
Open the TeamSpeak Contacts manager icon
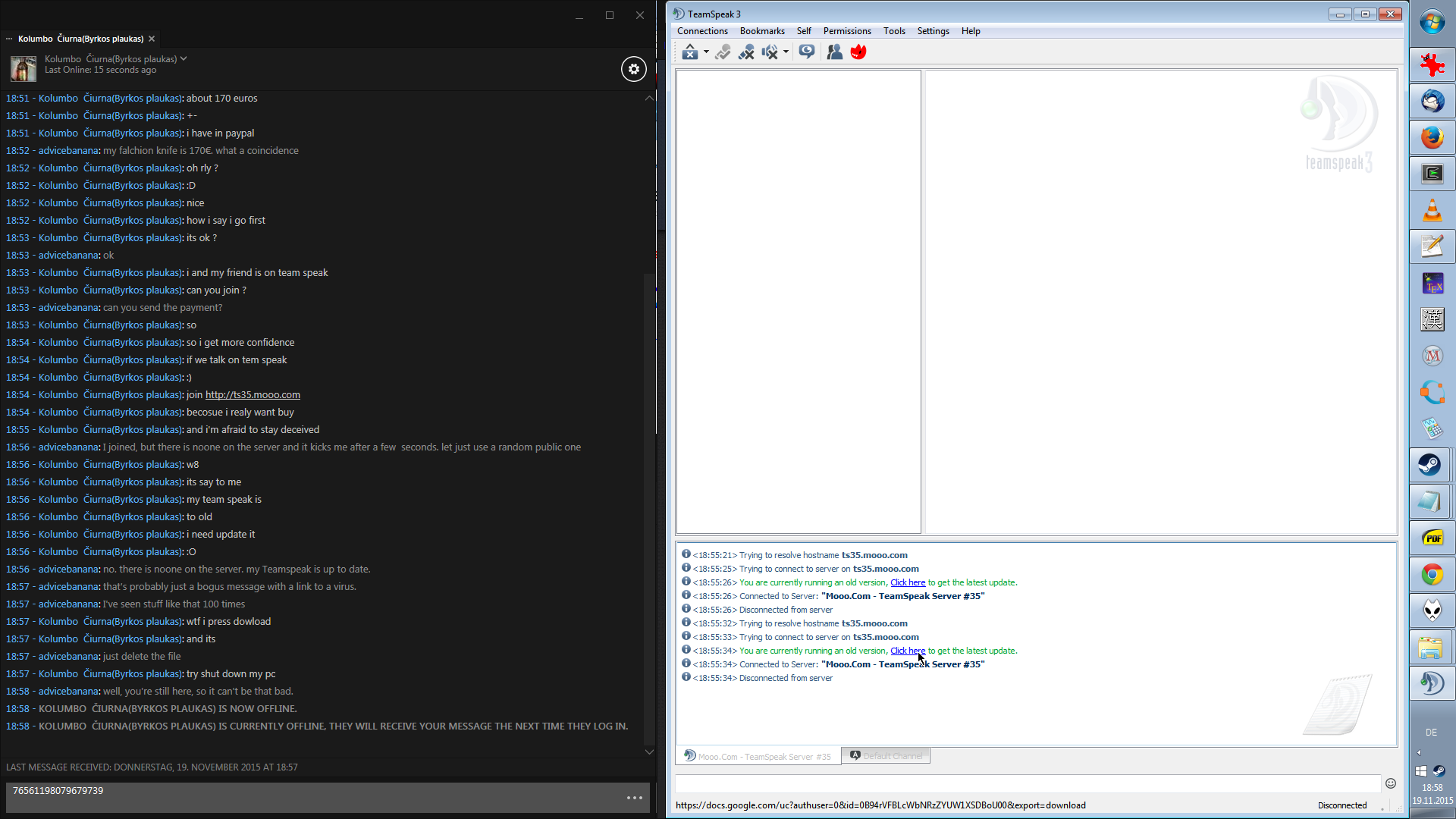pos(834,52)
